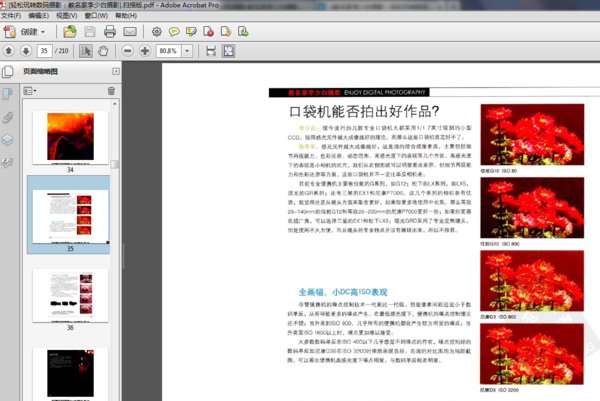Expand the 创建 dropdown arrow
The width and height of the screenshot is (600, 401).
pyautogui.click(x=43, y=32)
